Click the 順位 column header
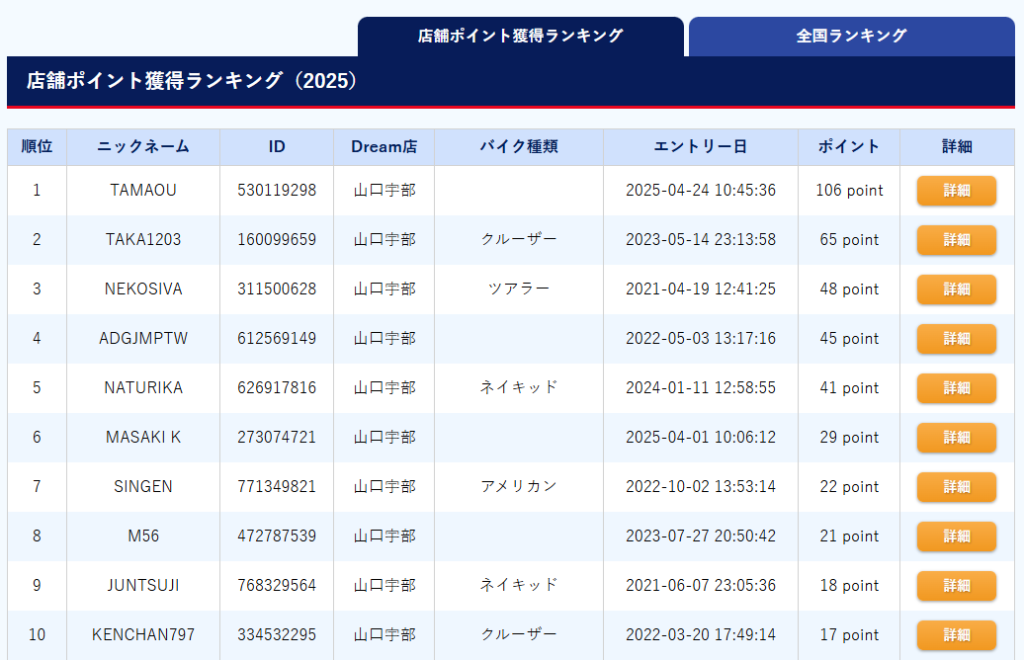The width and height of the screenshot is (1024, 660). (x=37, y=147)
